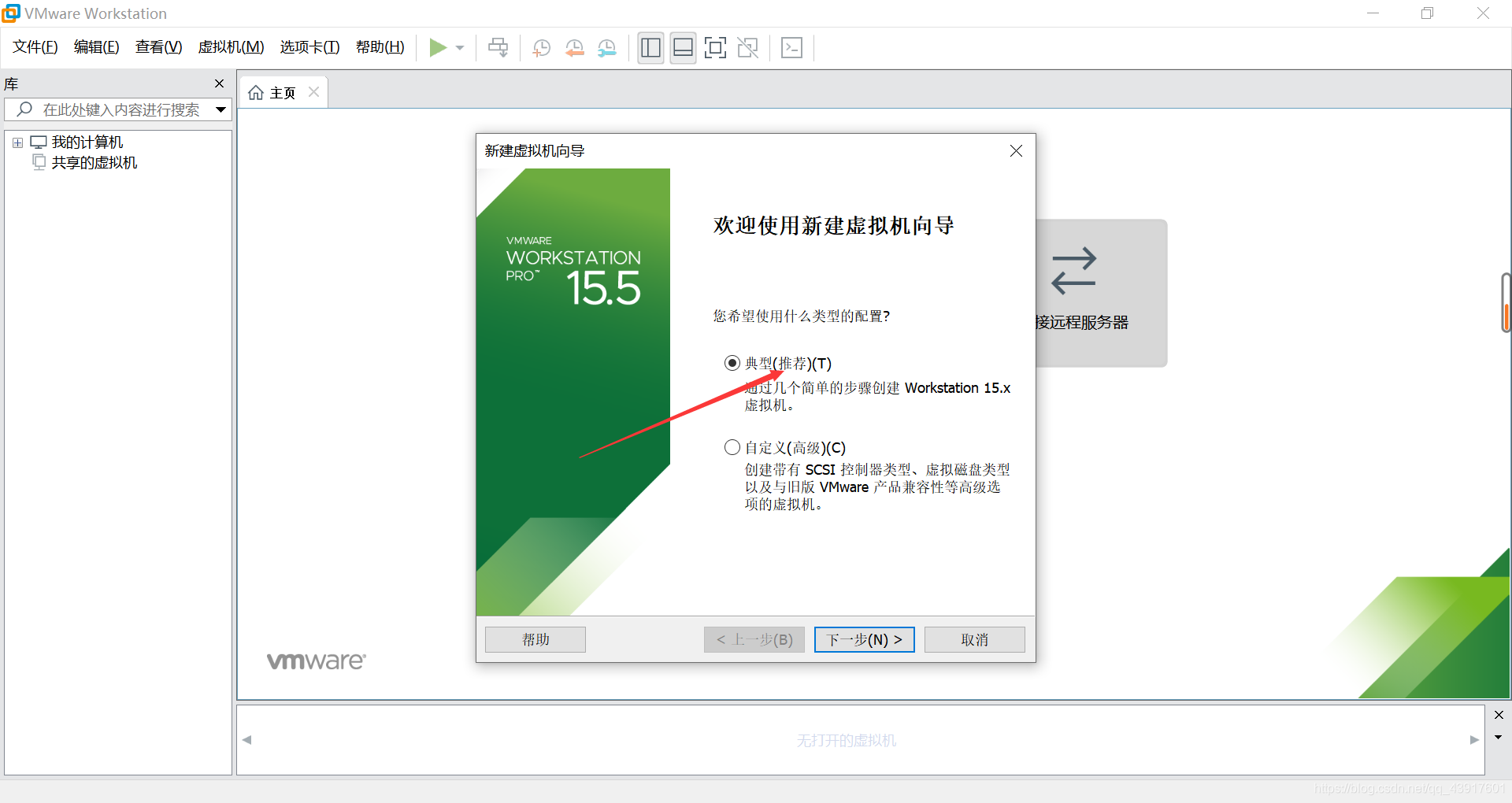This screenshot has width=1512, height=803.
Task: Click the Revert to Snapshot icon
Action: [575, 48]
